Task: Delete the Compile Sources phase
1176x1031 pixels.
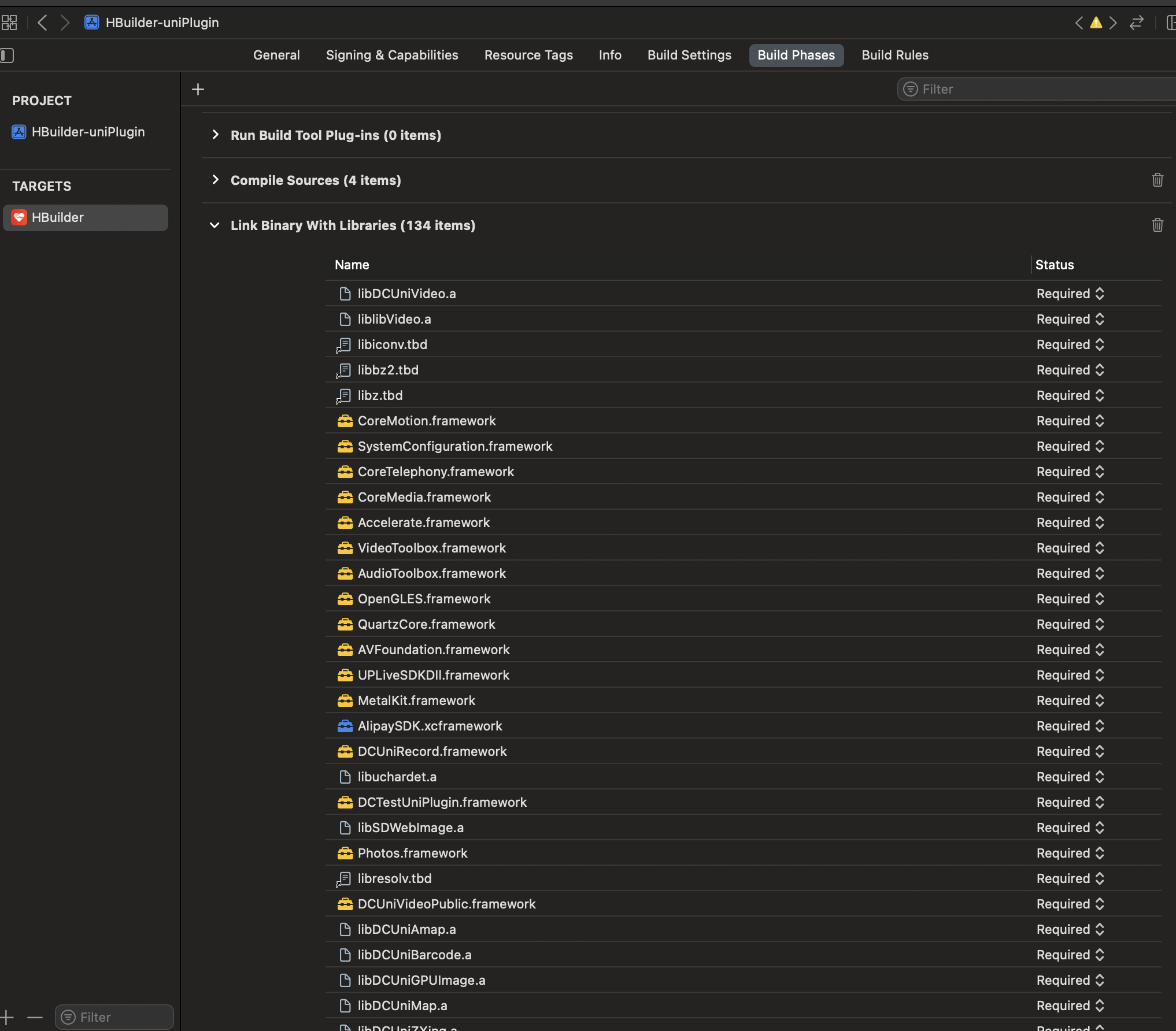Action: pos(1157,180)
